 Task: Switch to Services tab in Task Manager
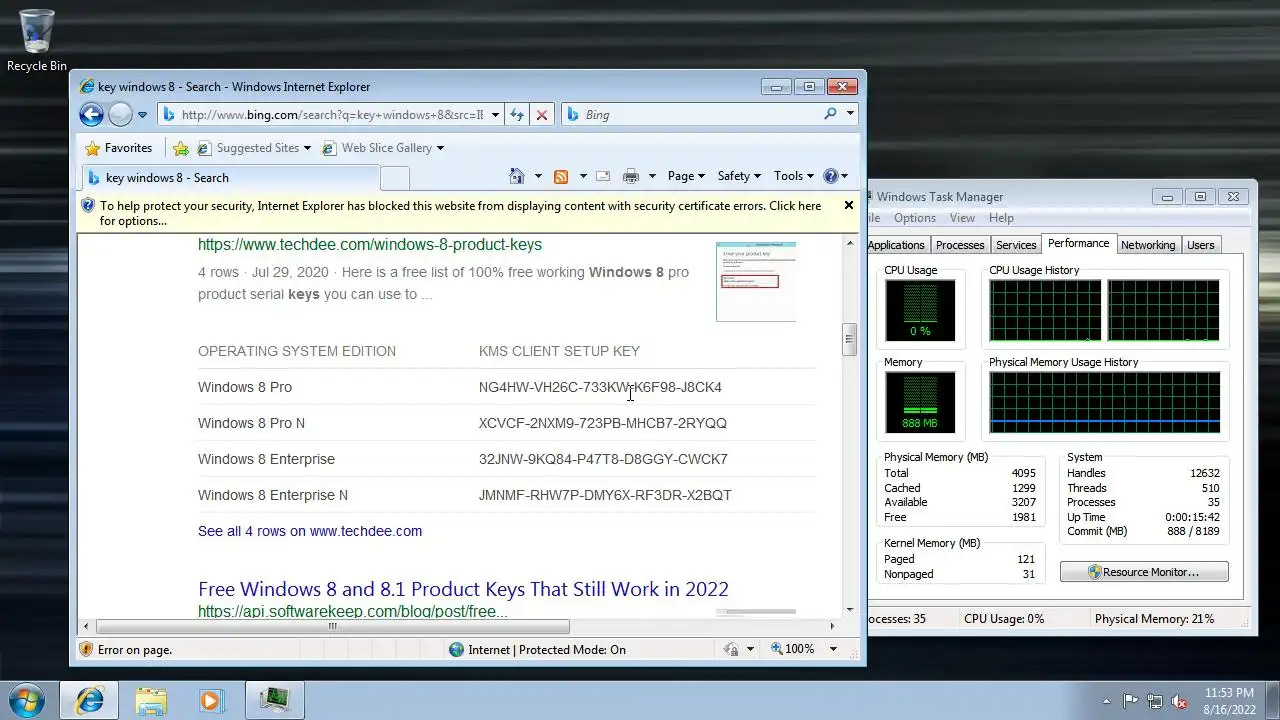[x=1016, y=245]
